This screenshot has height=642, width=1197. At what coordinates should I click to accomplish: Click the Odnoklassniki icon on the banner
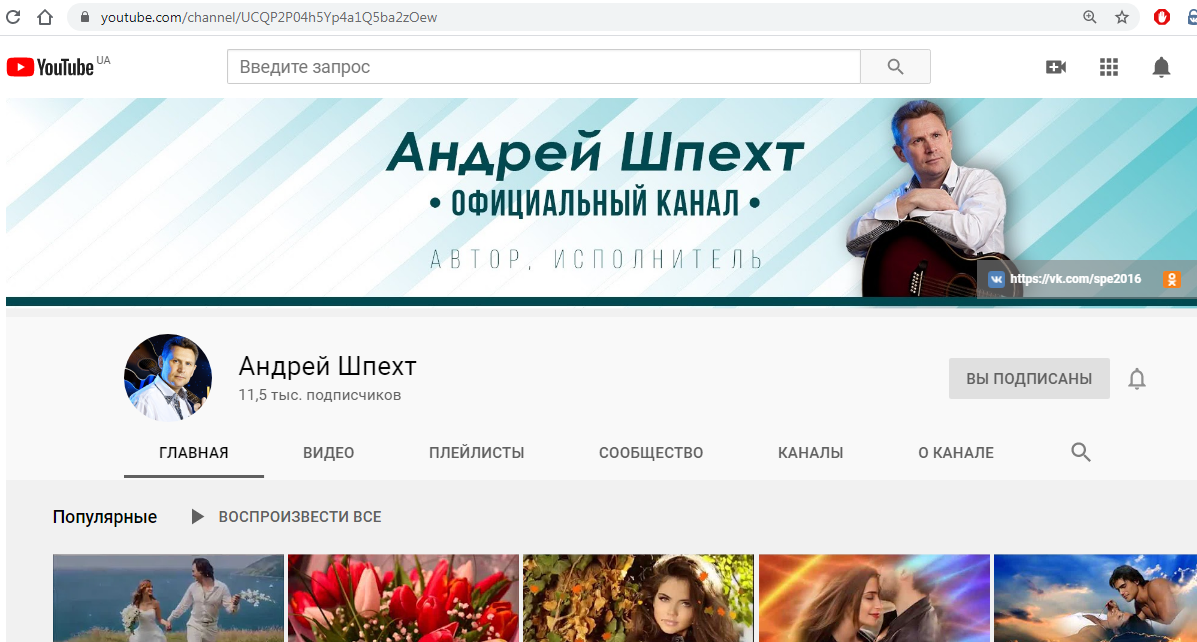1172,279
